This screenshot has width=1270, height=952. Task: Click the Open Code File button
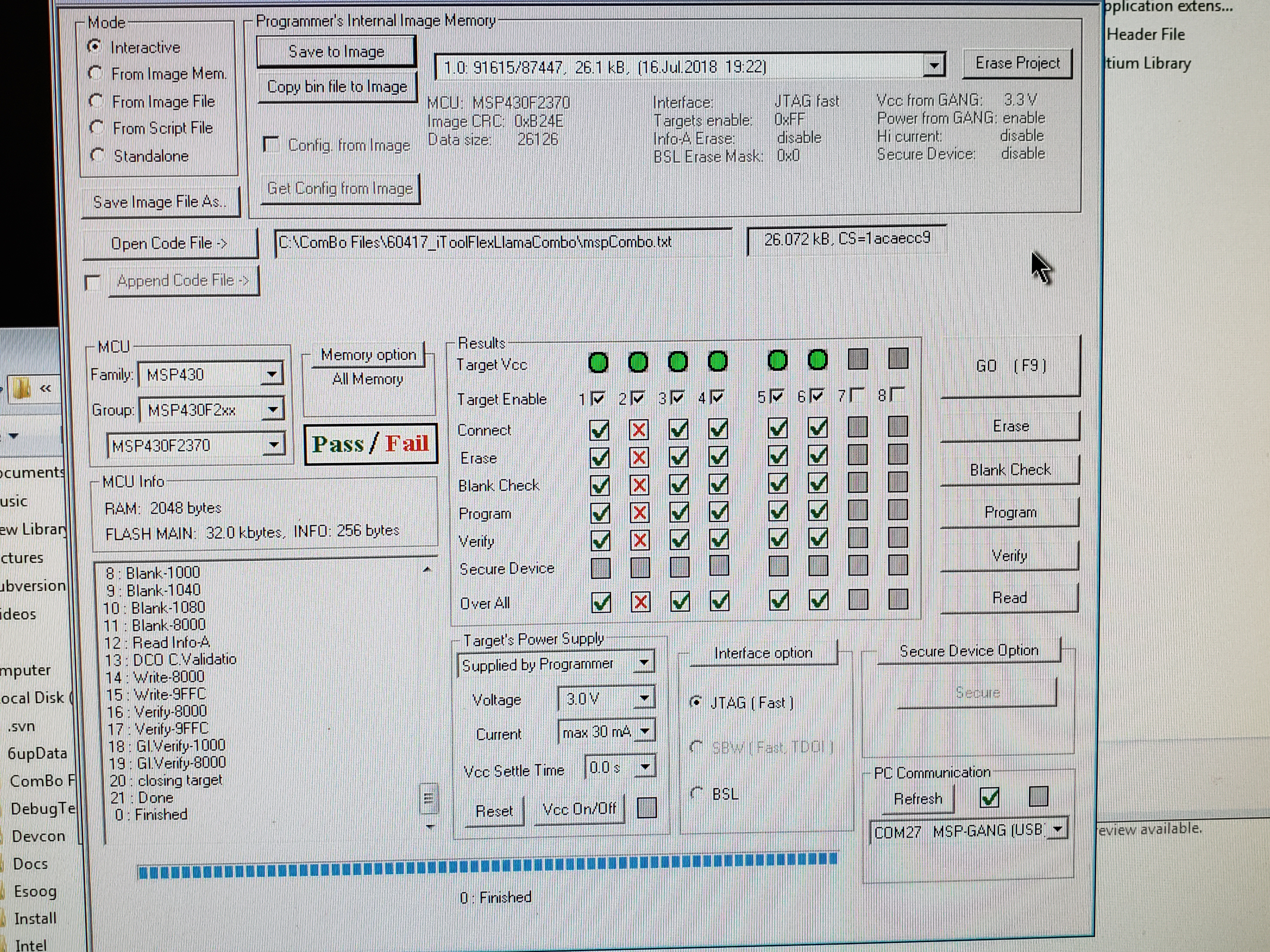point(169,243)
